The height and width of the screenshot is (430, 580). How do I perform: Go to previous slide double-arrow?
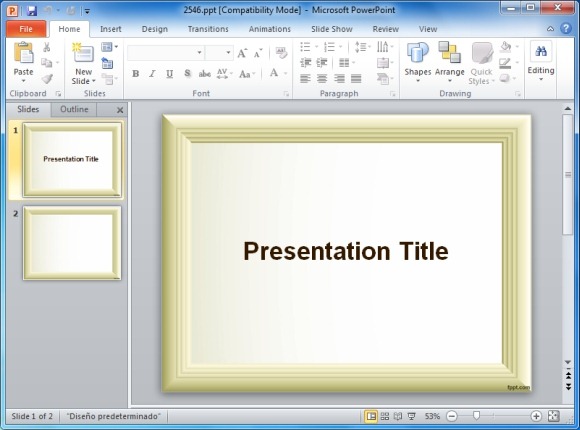point(568,376)
